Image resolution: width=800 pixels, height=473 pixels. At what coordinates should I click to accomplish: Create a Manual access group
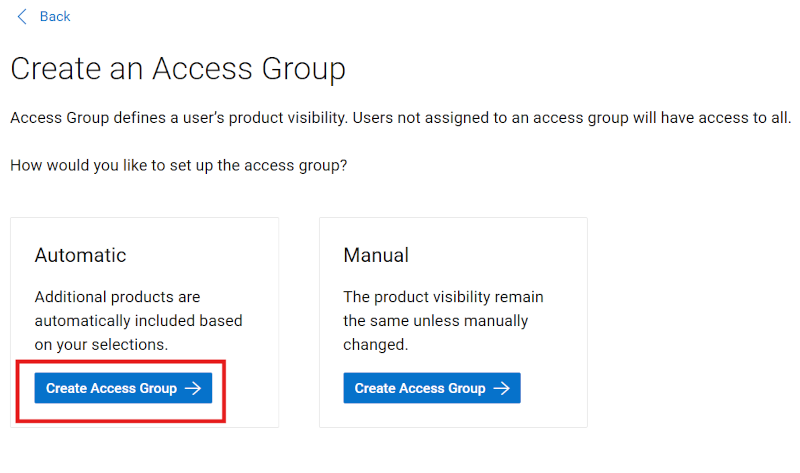tap(431, 388)
